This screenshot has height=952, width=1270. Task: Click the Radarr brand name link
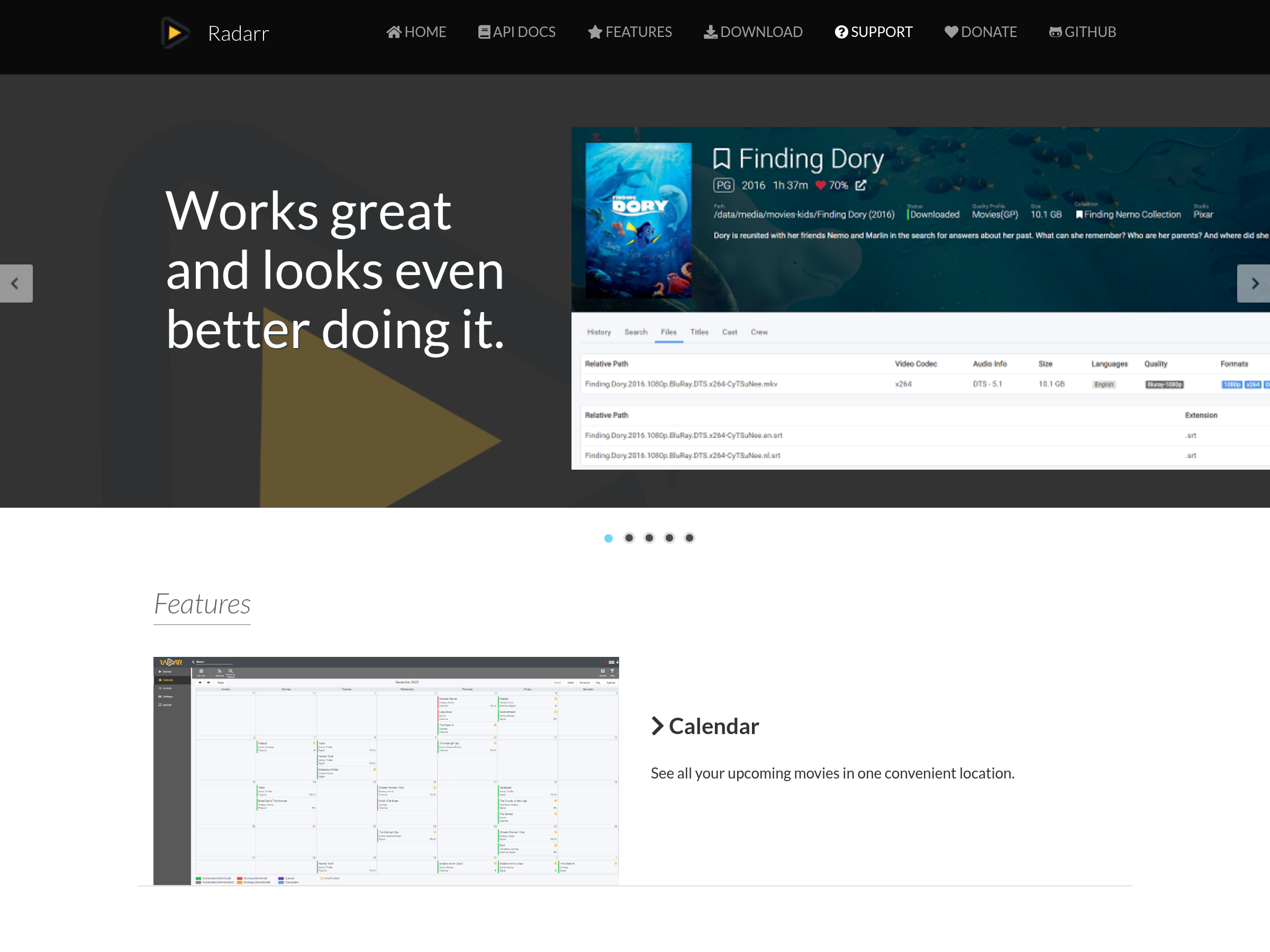pyautogui.click(x=238, y=33)
